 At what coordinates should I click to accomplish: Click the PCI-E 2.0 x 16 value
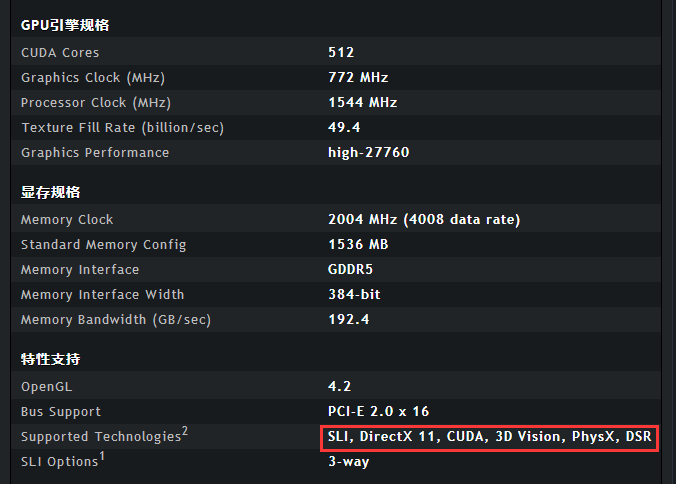pyautogui.click(x=378, y=411)
